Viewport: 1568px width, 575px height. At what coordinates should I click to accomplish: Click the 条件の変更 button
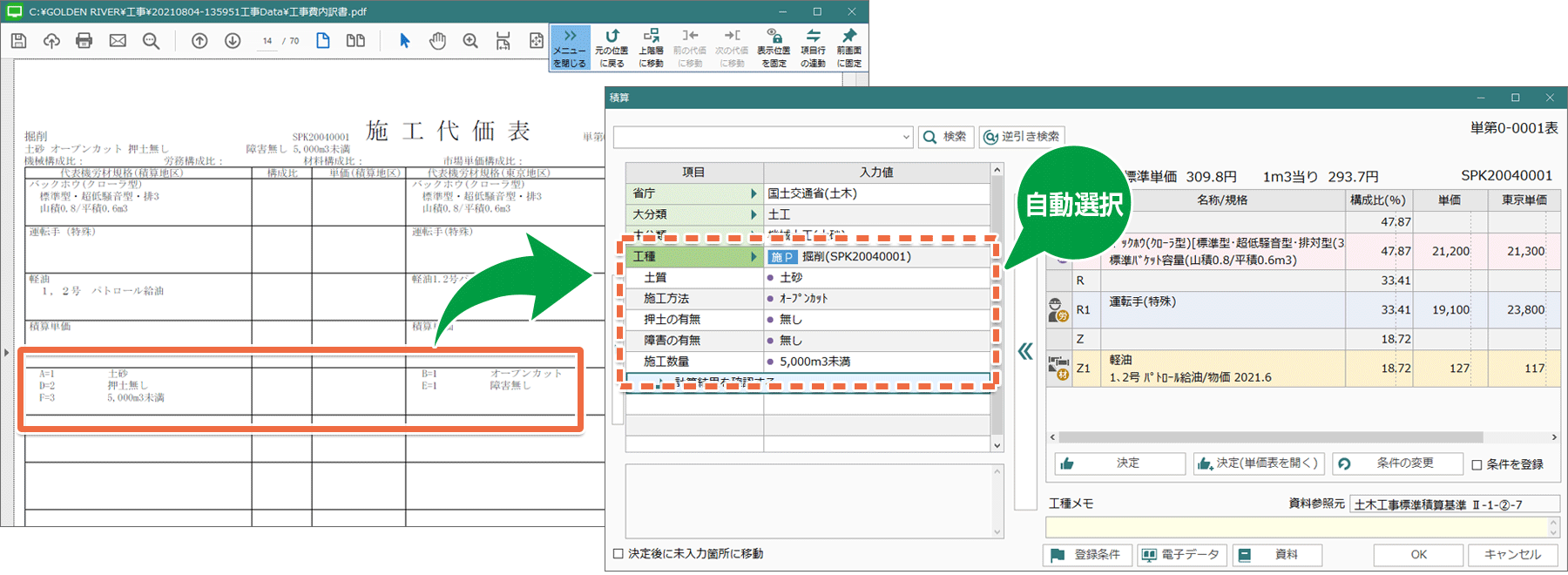(1396, 463)
